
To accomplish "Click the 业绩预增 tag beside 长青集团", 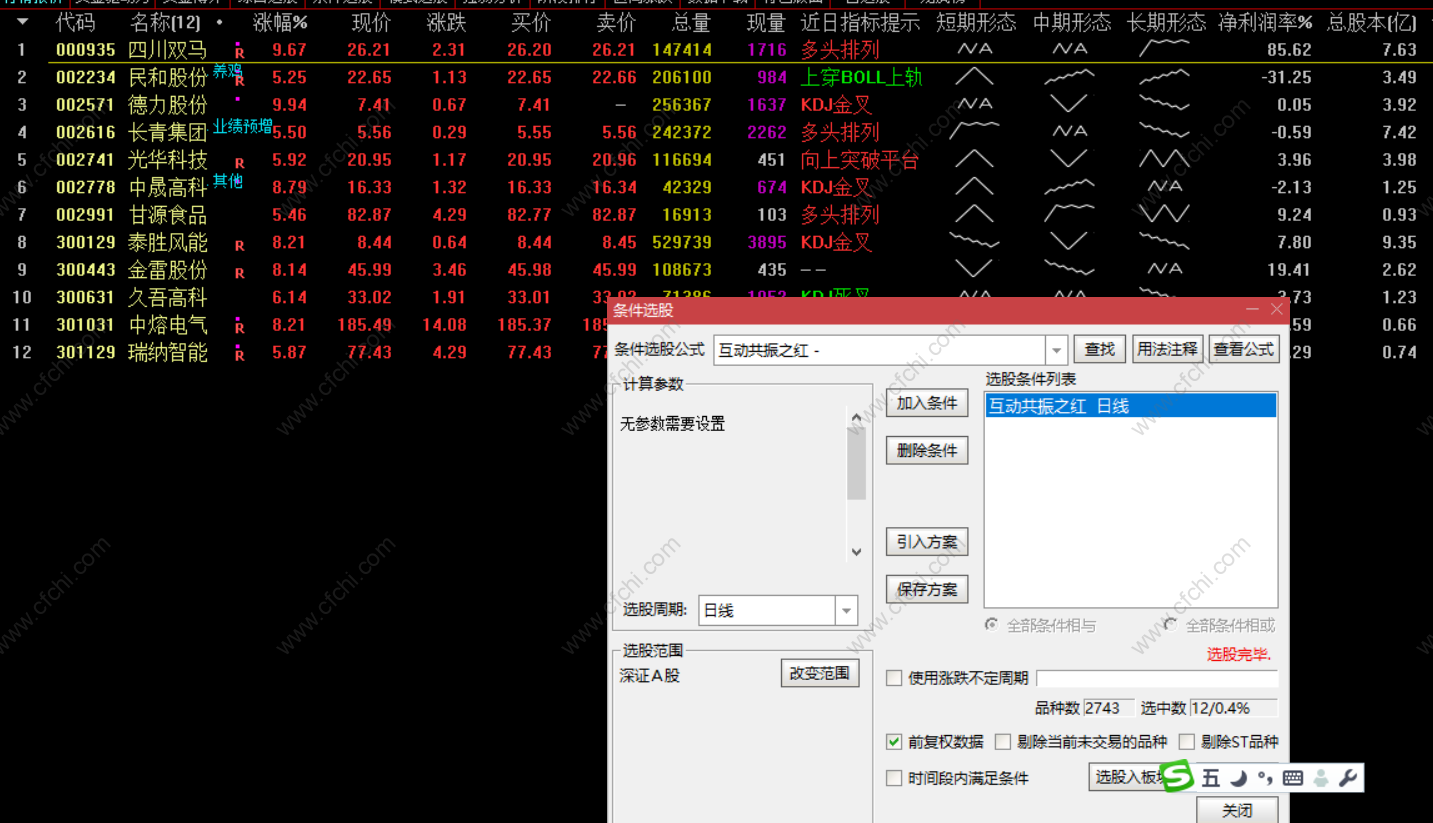I will [x=243, y=126].
